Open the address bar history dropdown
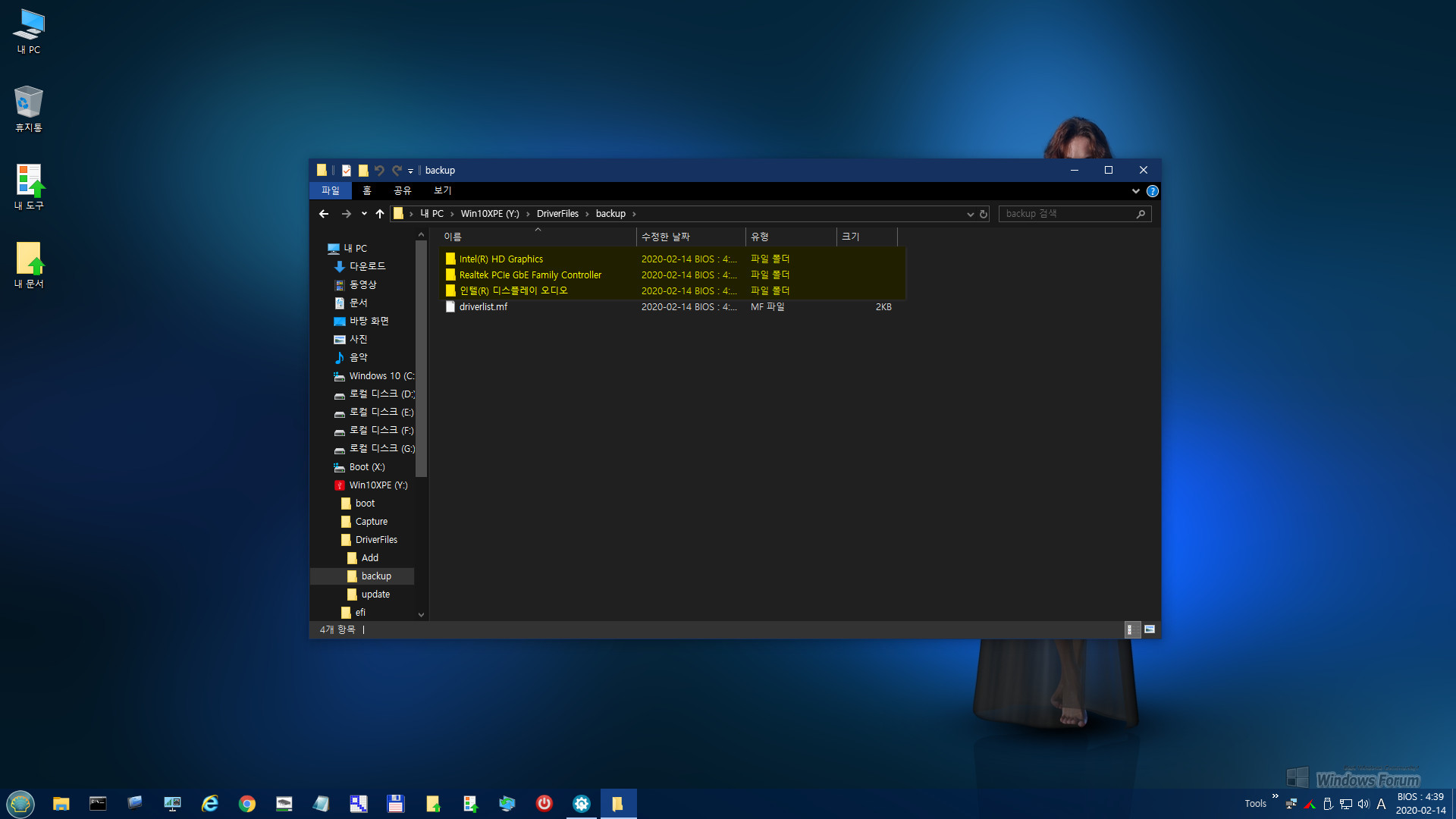The height and width of the screenshot is (819, 1456). click(970, 215)
